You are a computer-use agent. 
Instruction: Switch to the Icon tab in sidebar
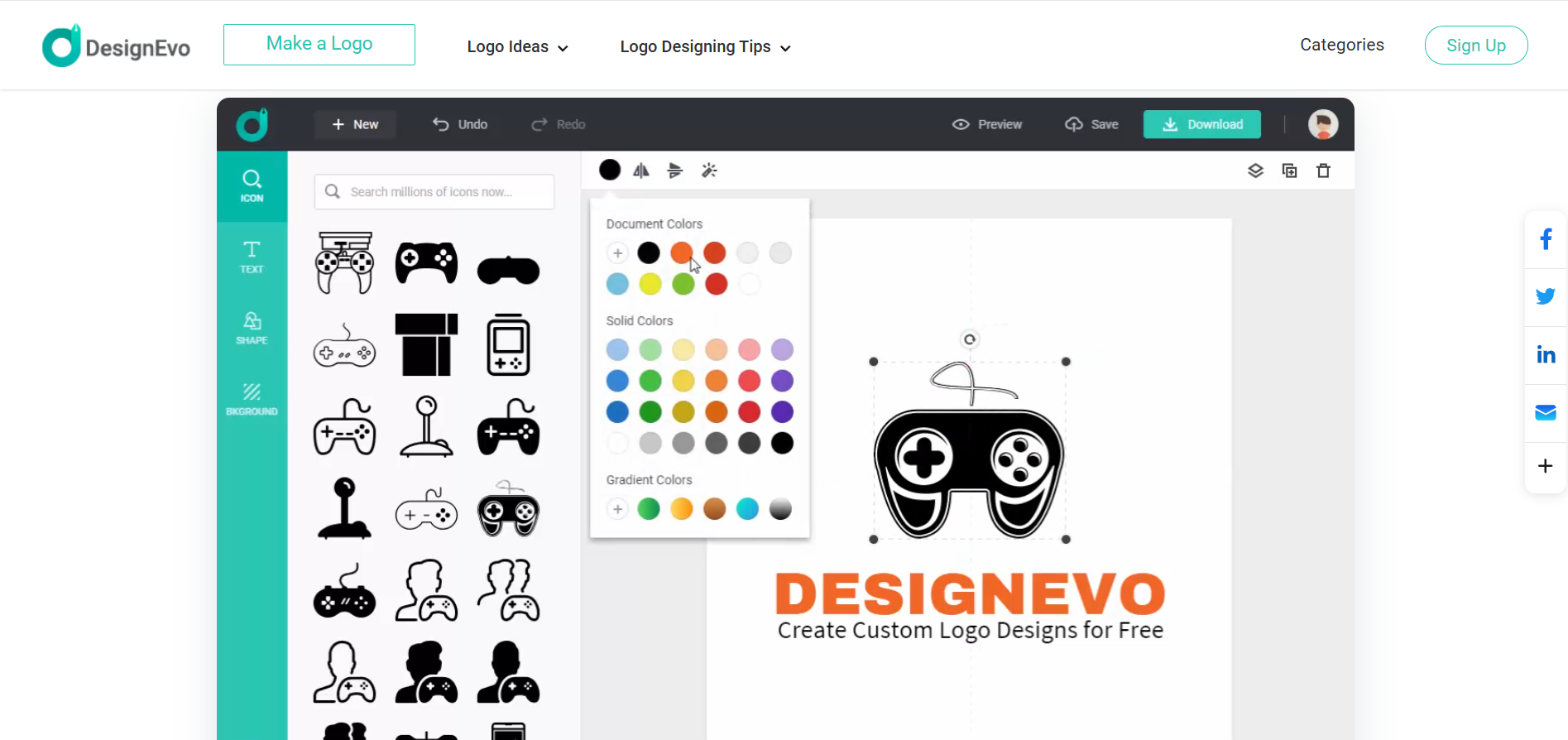[x=252, y=186]
